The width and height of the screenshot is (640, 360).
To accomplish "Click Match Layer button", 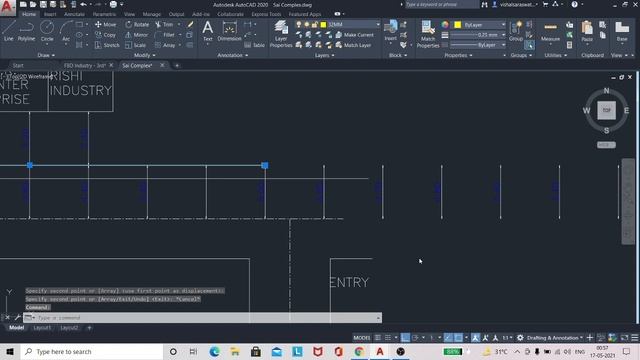I will point(353,45).
